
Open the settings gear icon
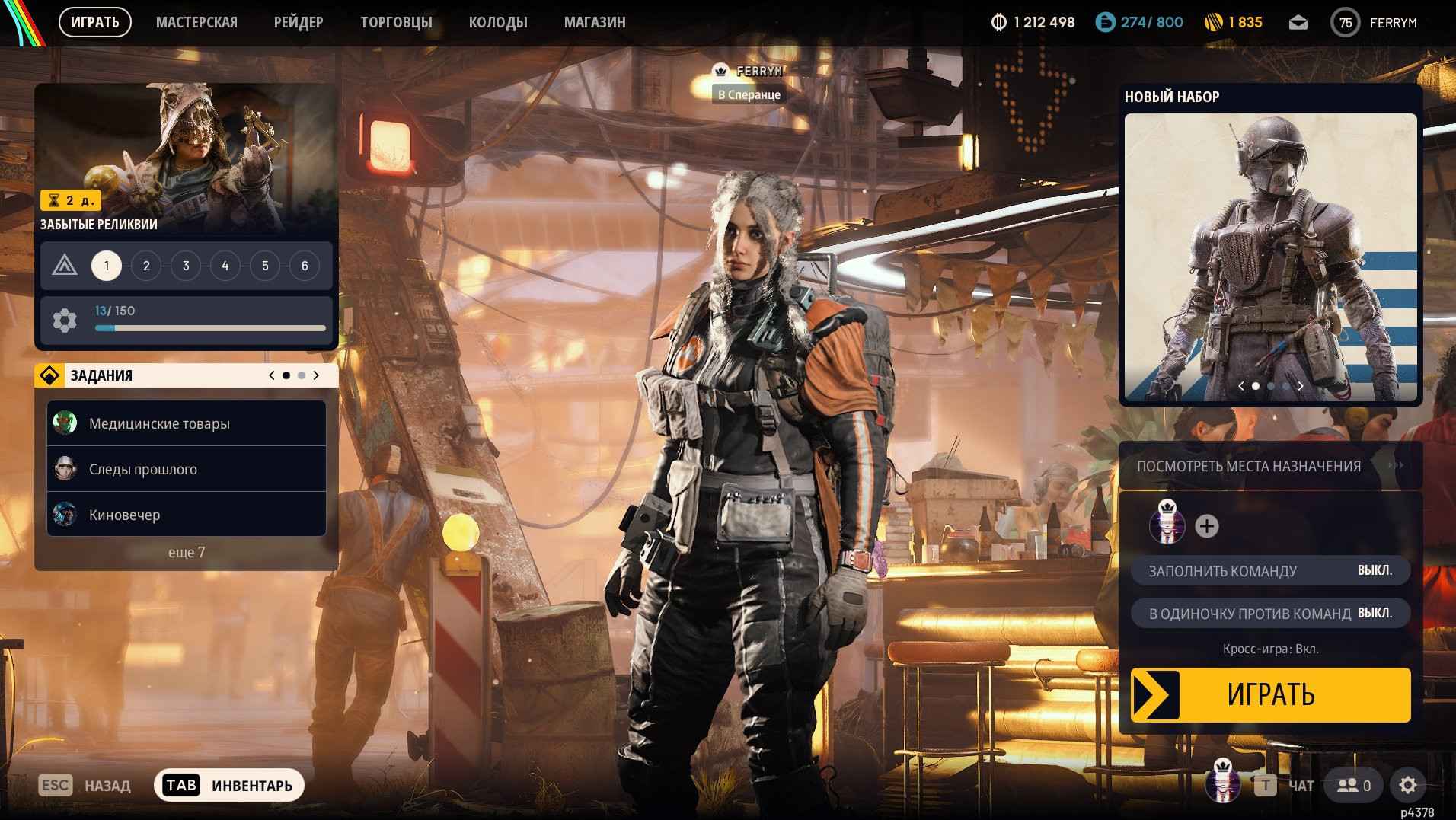pyautogui.click(x=1408, y=785)
